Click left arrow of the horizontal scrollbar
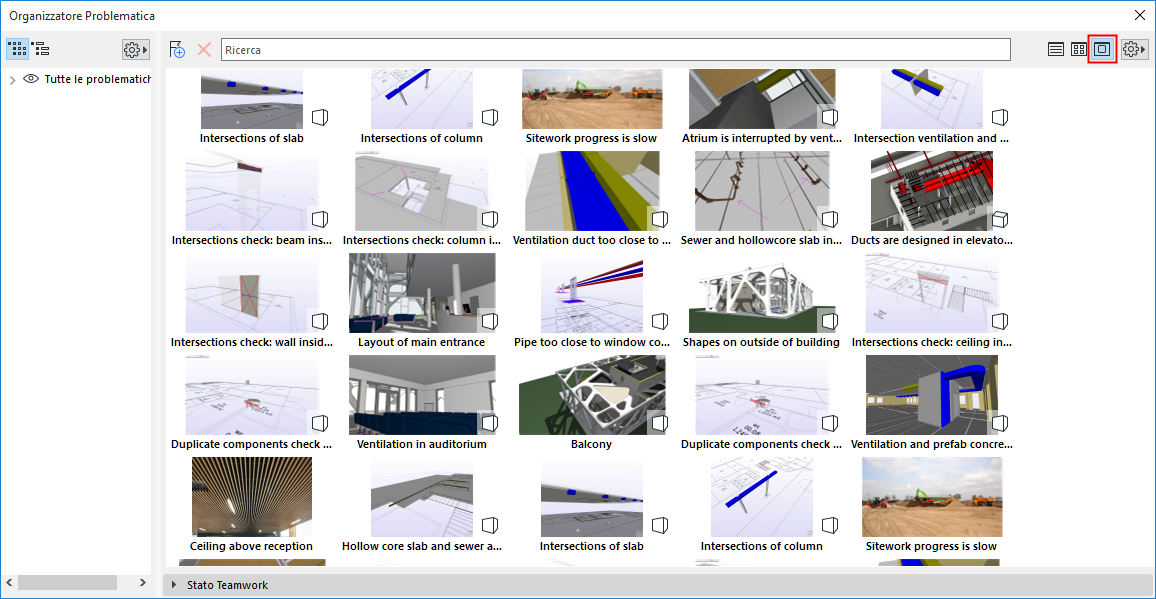Image resolution: width=1156 pixels, height=599 pixels. [x=9, y=583]
